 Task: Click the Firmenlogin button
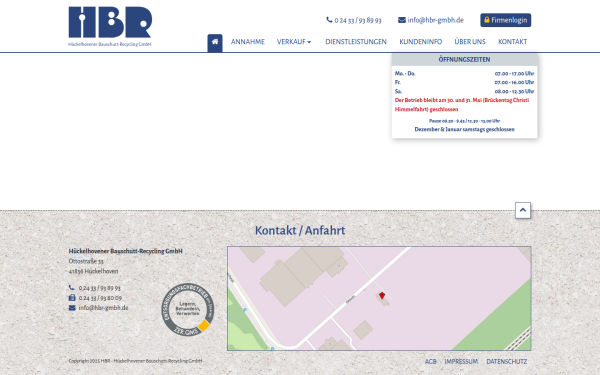click(x=505, y=20)
